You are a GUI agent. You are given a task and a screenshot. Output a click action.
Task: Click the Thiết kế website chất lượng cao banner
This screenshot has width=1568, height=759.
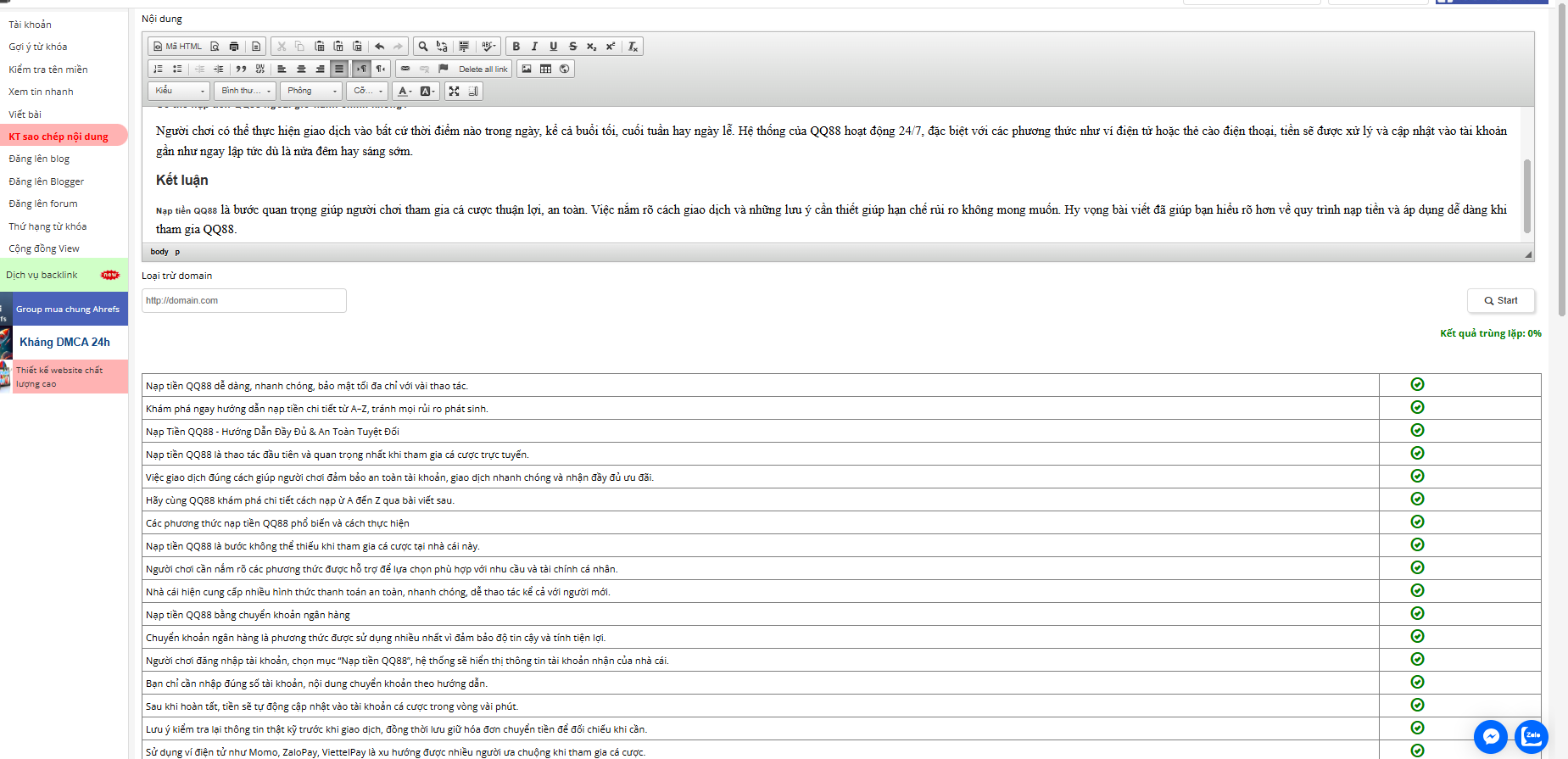(64, 377)
